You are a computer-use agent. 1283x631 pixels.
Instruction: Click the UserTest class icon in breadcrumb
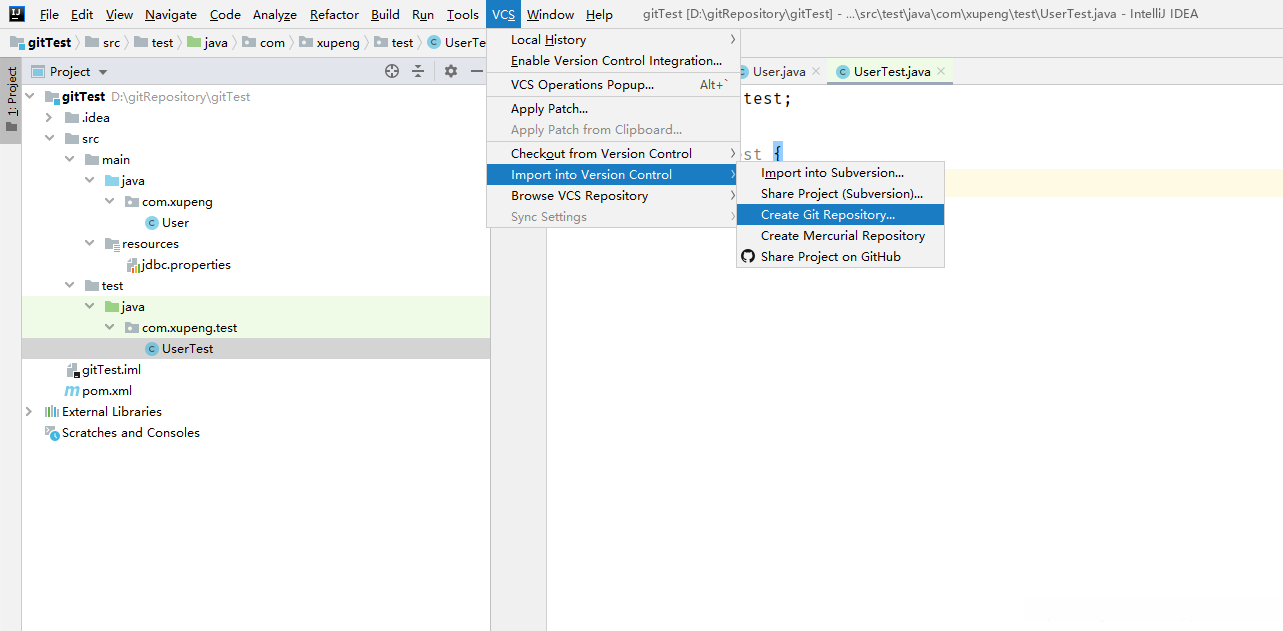[434, 43]
